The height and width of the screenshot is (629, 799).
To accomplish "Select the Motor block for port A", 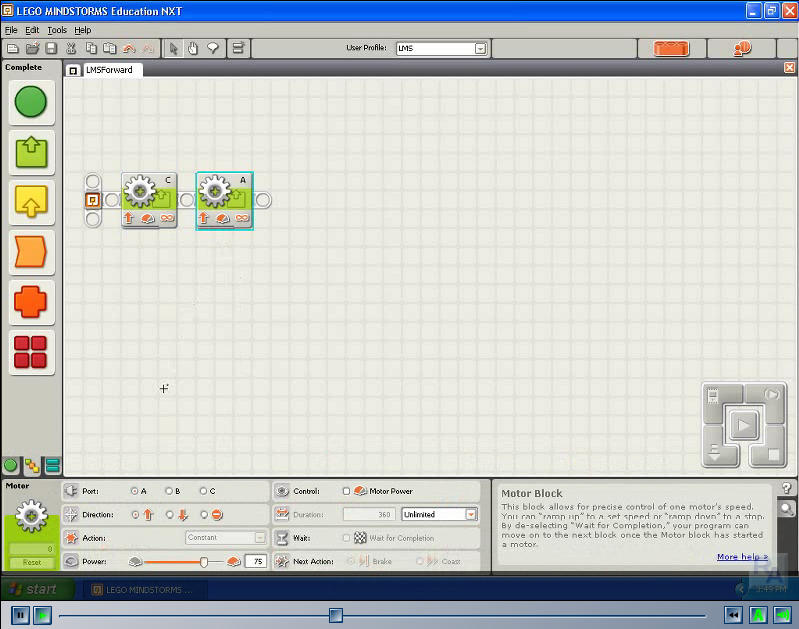I will coord(225,201).
